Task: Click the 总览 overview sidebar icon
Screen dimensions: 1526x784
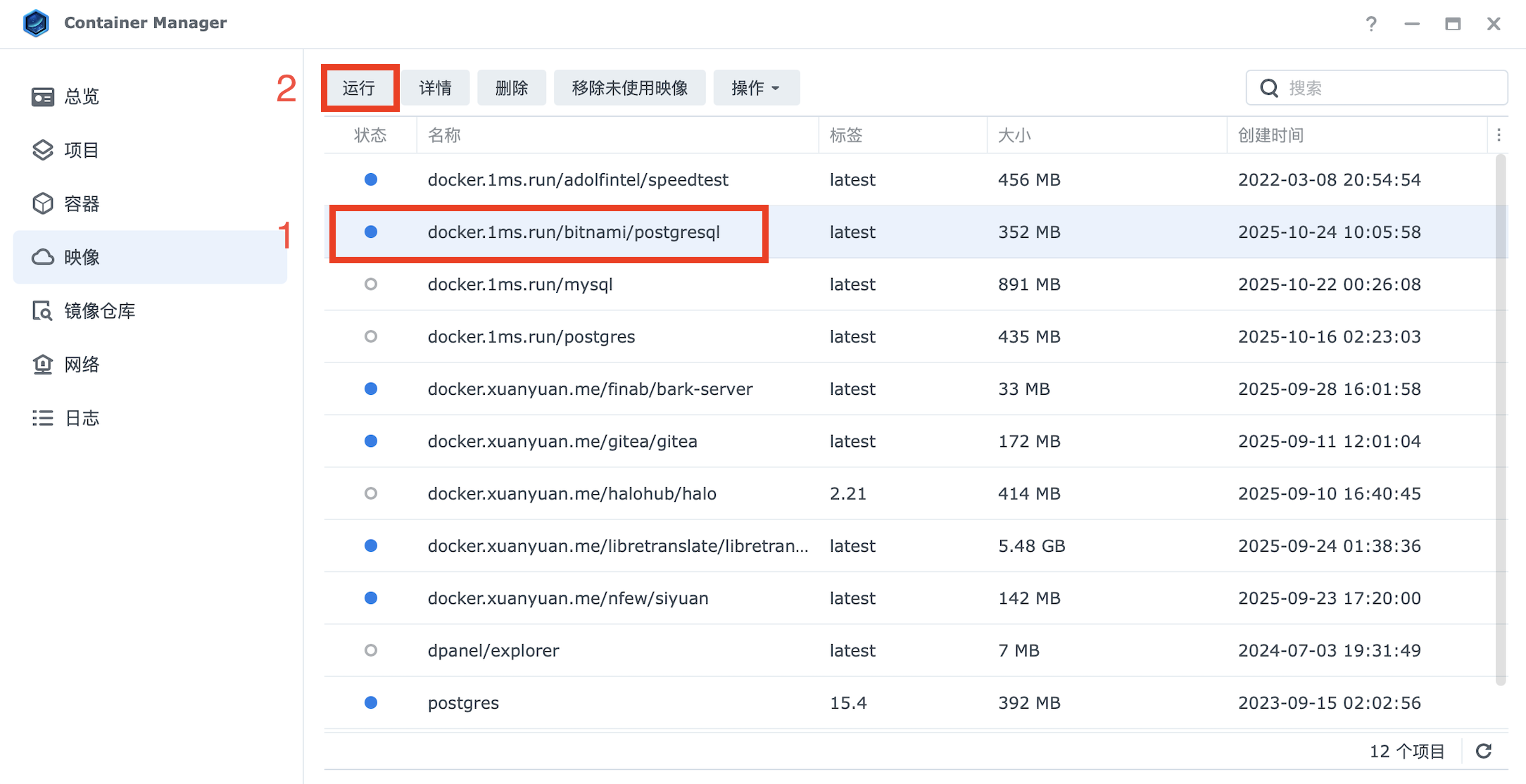Action: [43, 96]
